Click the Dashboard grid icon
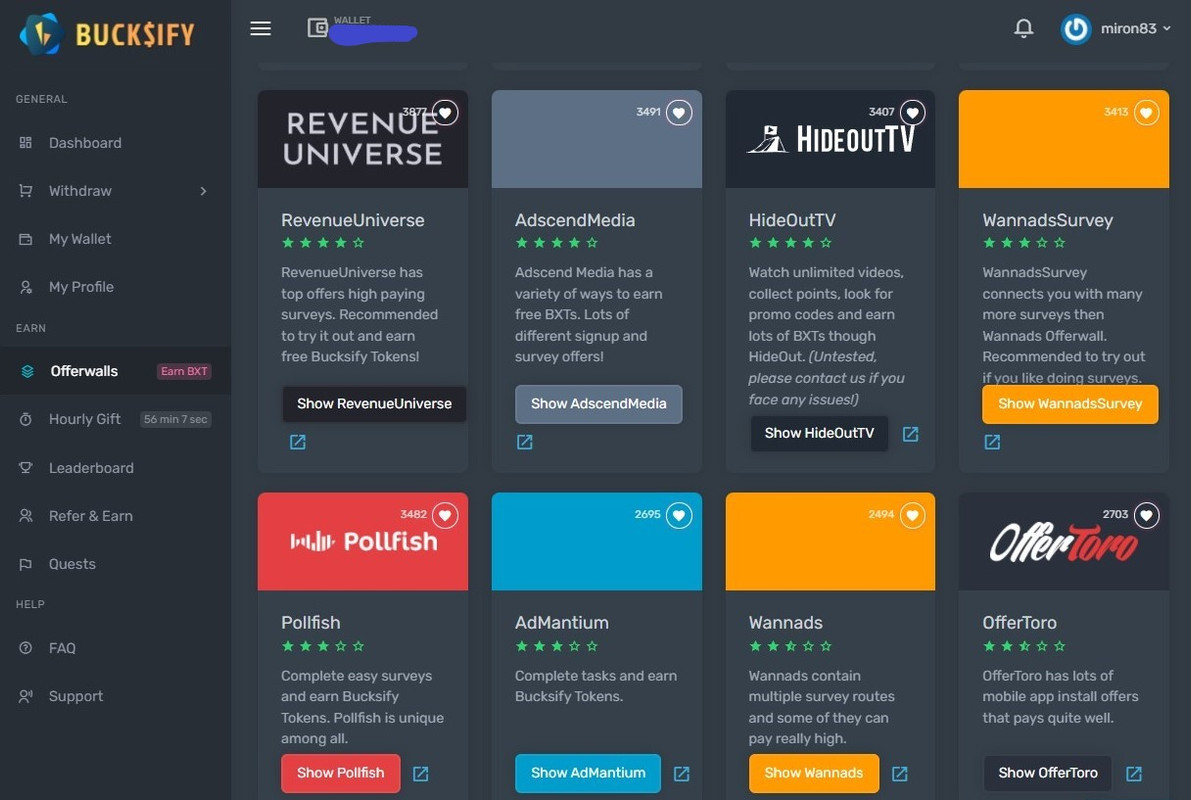 click(x=26, y=143)
